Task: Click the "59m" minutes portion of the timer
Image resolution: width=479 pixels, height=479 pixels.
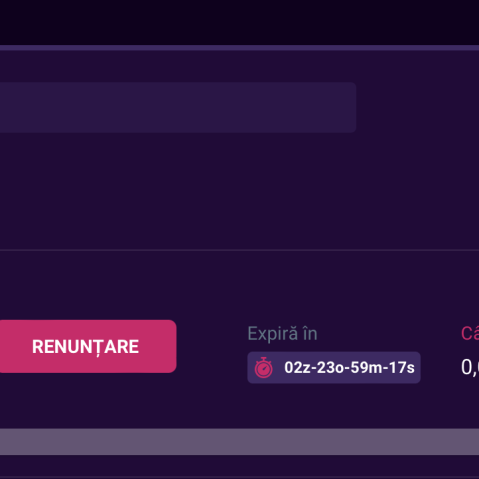Action: pyautogui.click(x=367, y=368)
